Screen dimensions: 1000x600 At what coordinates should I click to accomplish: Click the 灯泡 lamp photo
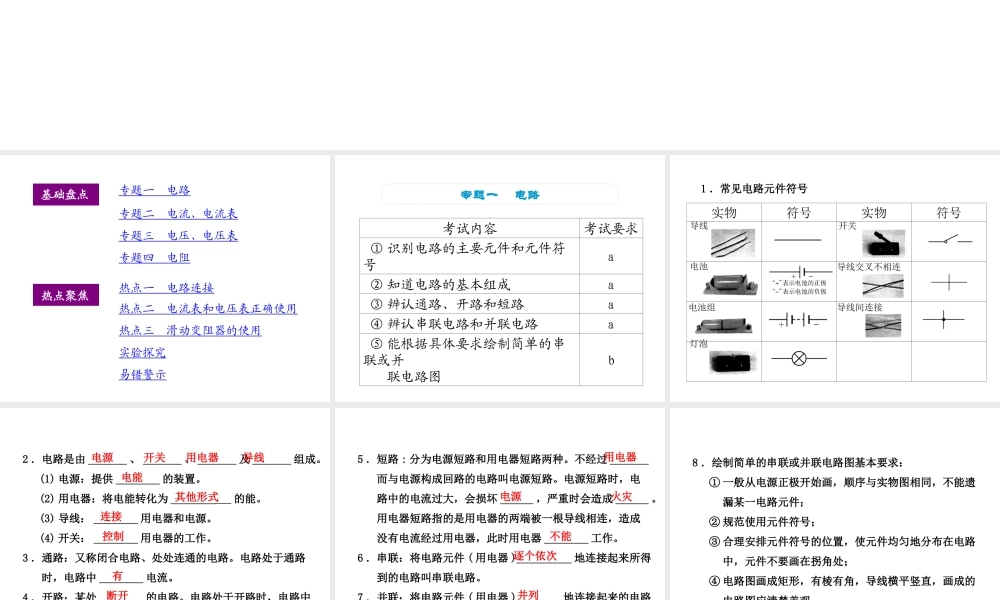(x=733, y=362)
